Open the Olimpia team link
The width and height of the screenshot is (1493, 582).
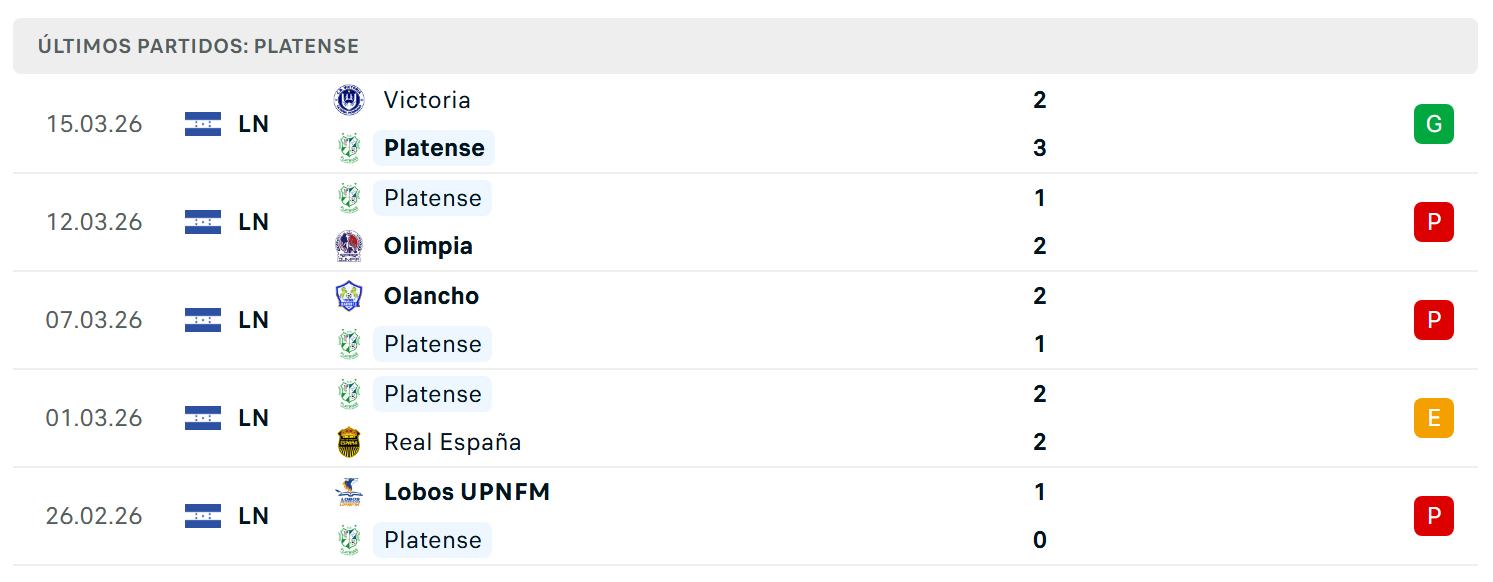point(428,246)
